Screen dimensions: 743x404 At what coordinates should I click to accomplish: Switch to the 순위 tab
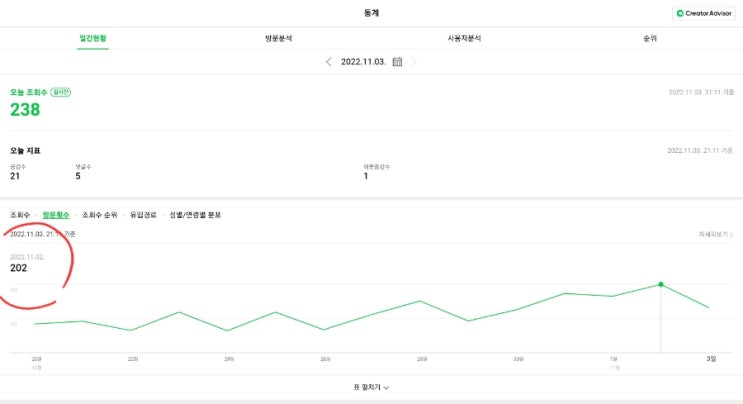coord(650,38)
